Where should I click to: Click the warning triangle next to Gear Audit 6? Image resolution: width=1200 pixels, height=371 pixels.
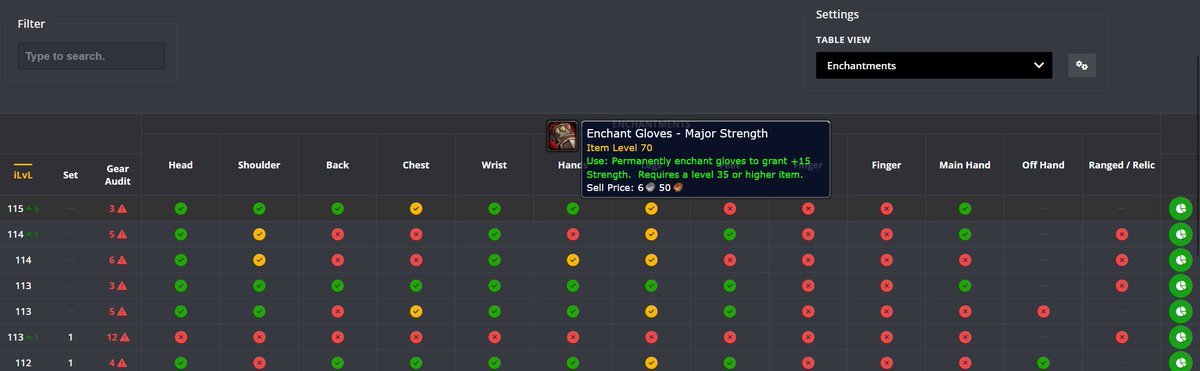tap(122, 260)
